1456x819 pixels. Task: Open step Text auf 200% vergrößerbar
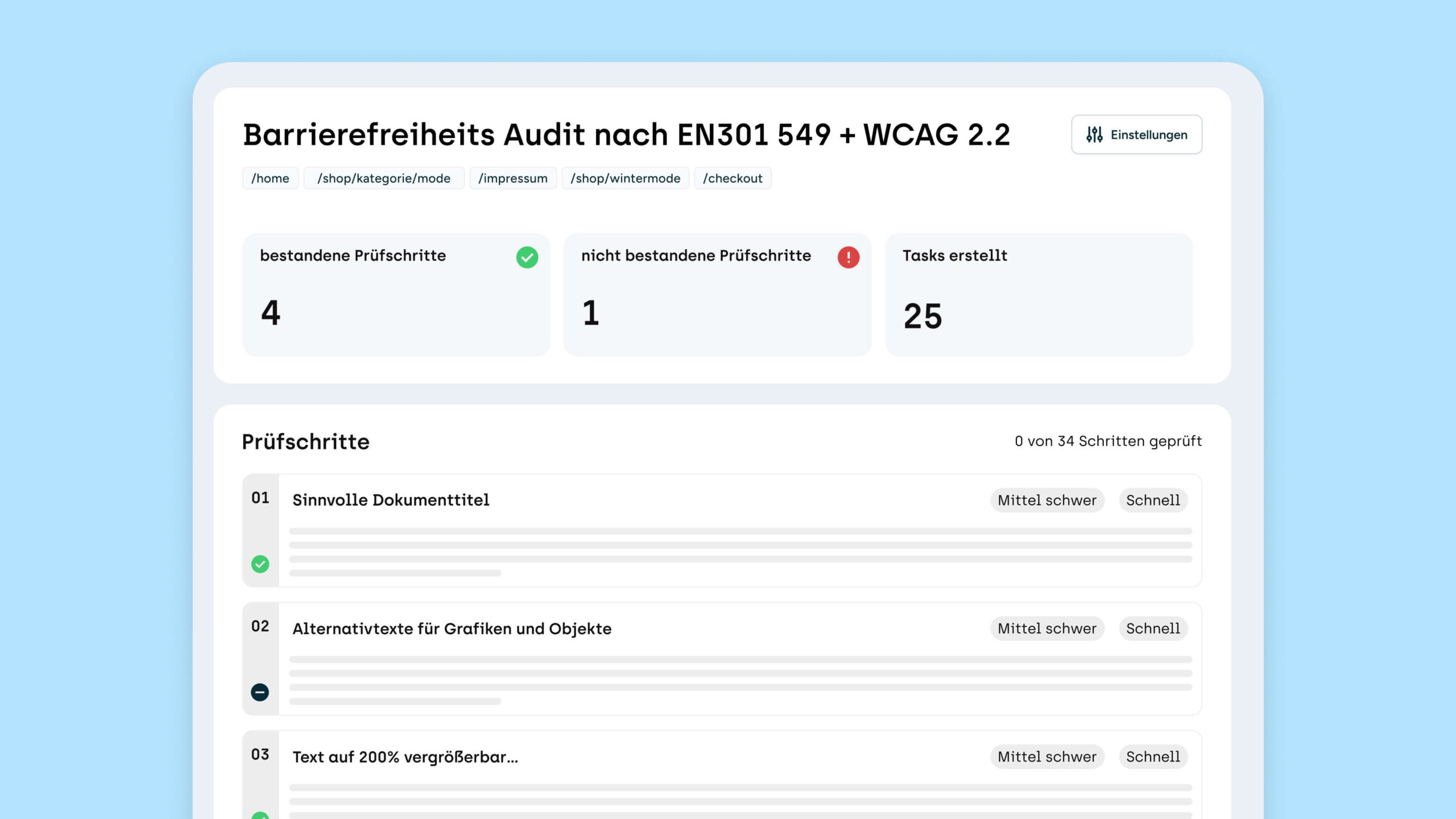[722, 775]
